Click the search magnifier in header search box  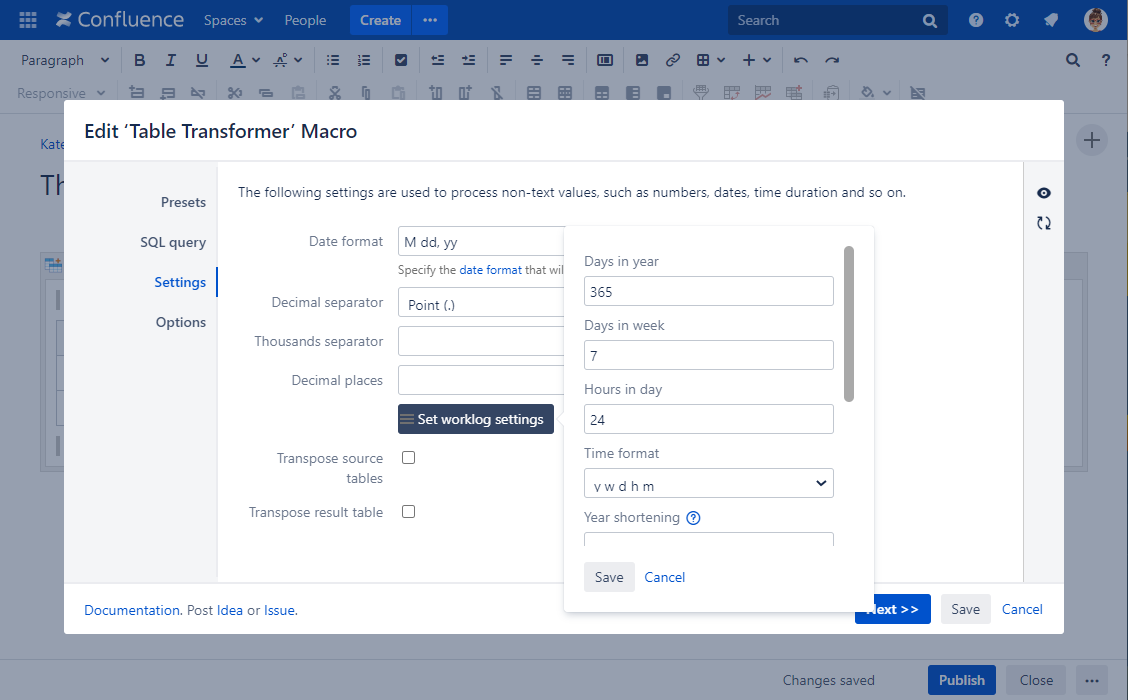pos(929,21)
